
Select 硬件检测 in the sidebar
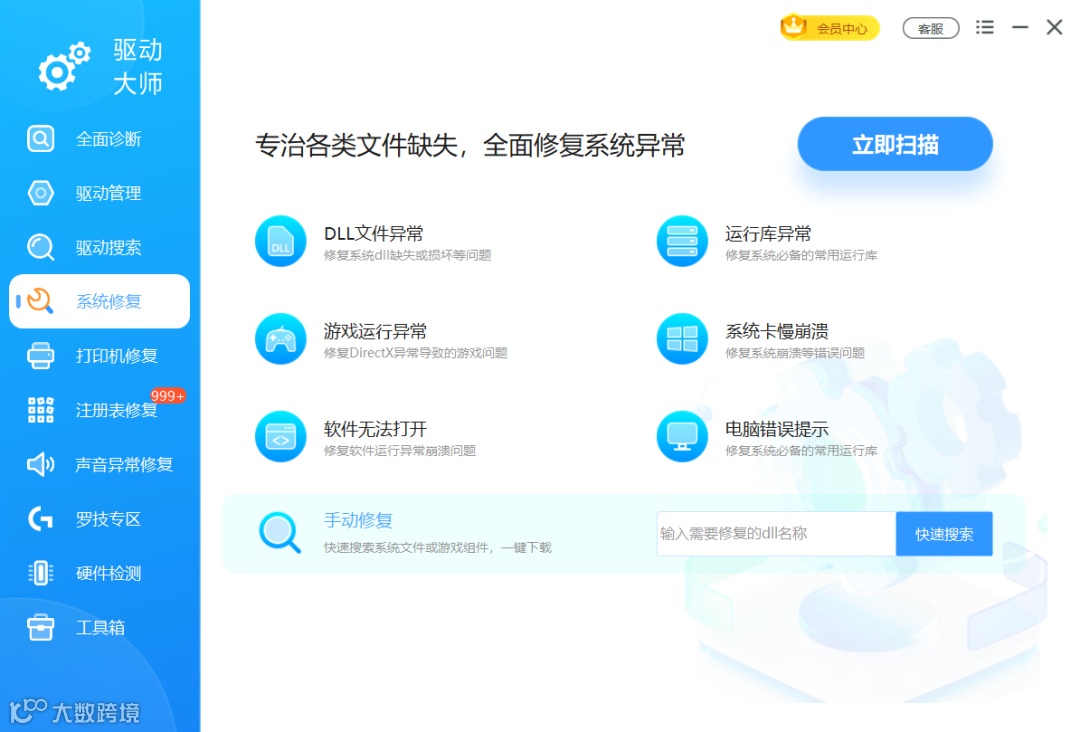99,573
